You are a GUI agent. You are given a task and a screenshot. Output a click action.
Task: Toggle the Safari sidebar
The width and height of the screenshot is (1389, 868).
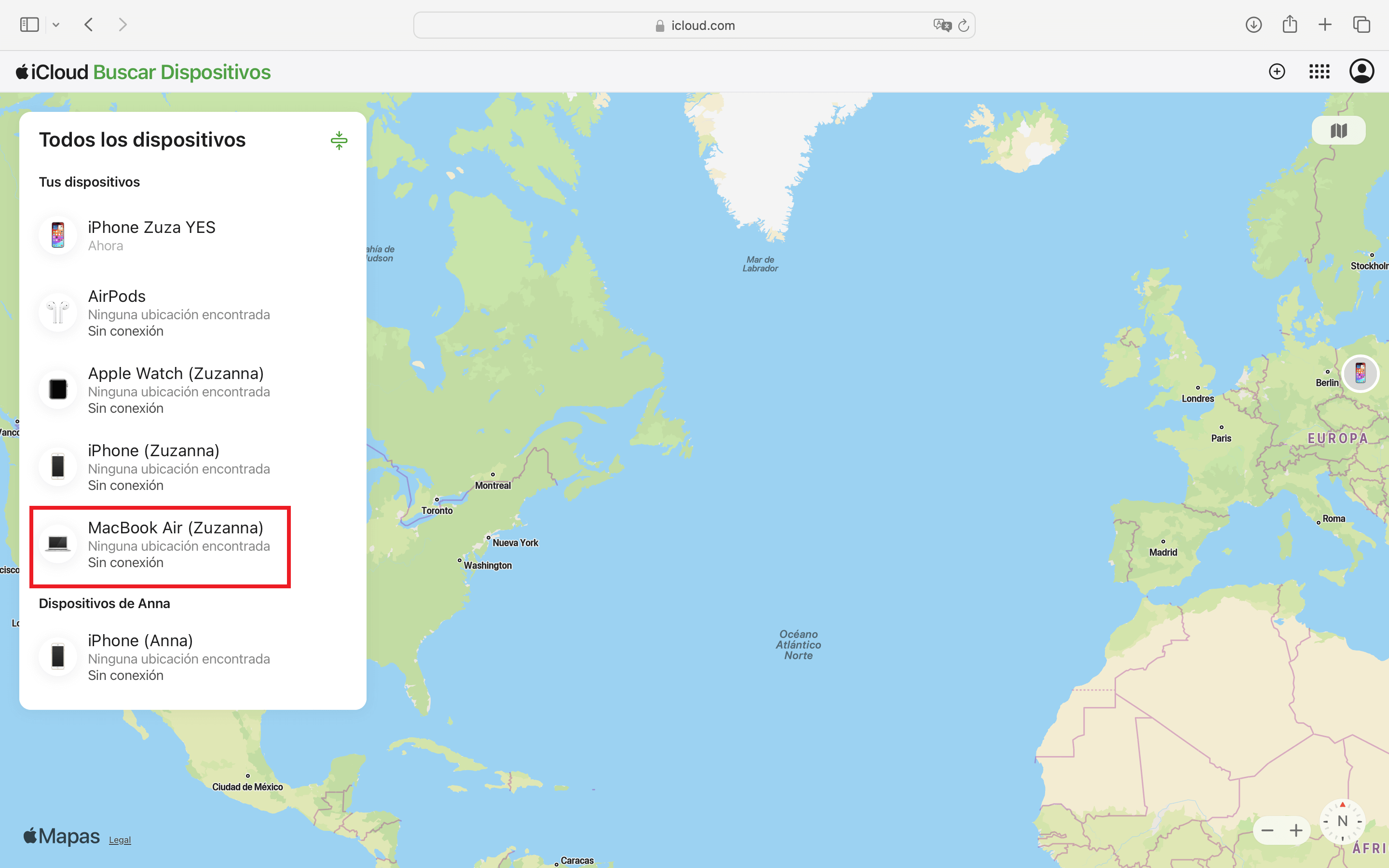pyautogui.click(x=29, y=25)
